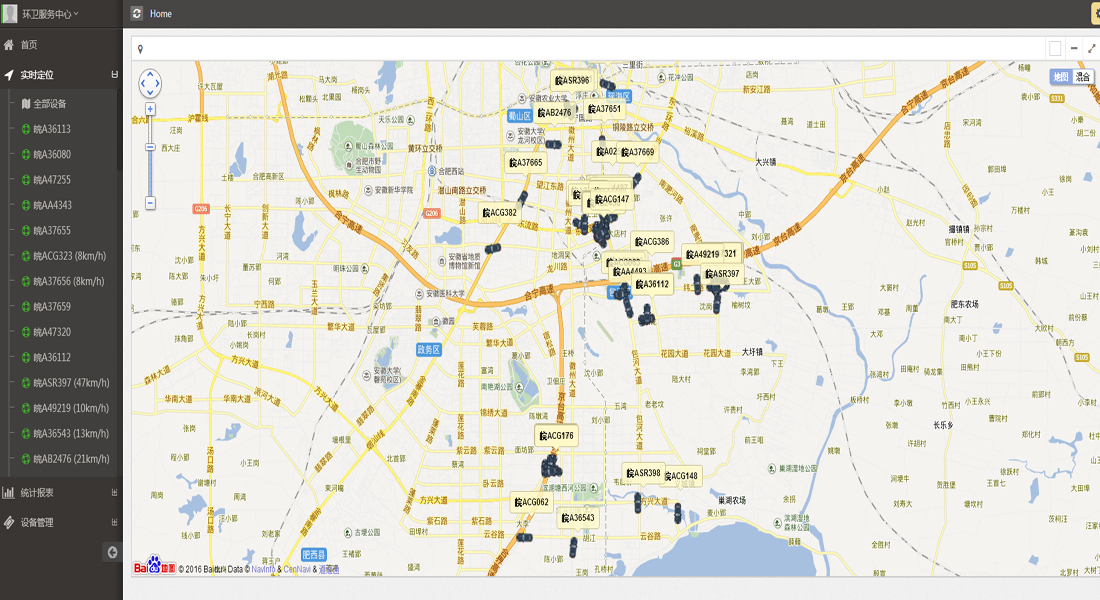Click map marker label 皖ACG062
The width and height of the screenshot is (1100, 600).
531,502
